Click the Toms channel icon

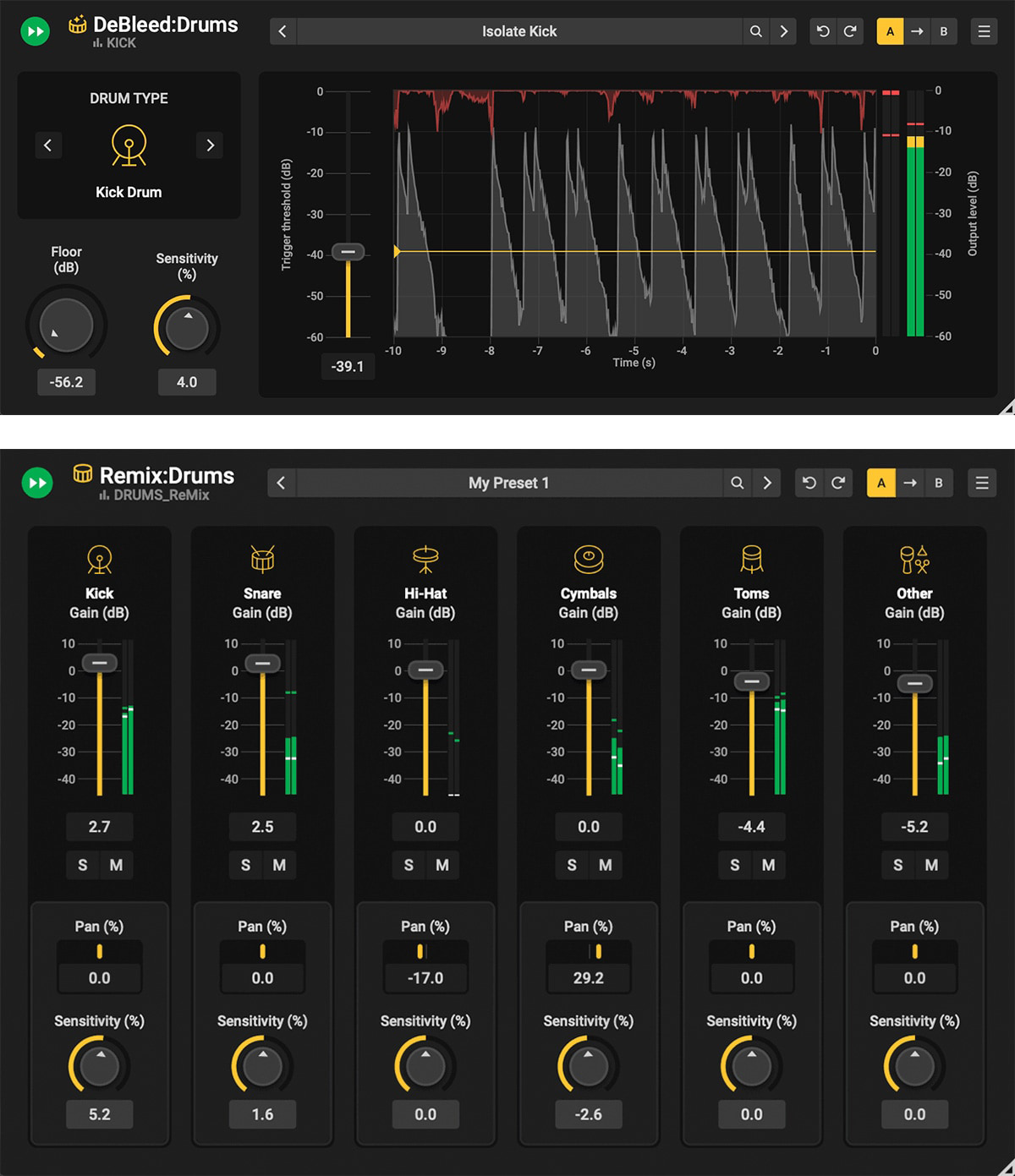click(752, 560)
